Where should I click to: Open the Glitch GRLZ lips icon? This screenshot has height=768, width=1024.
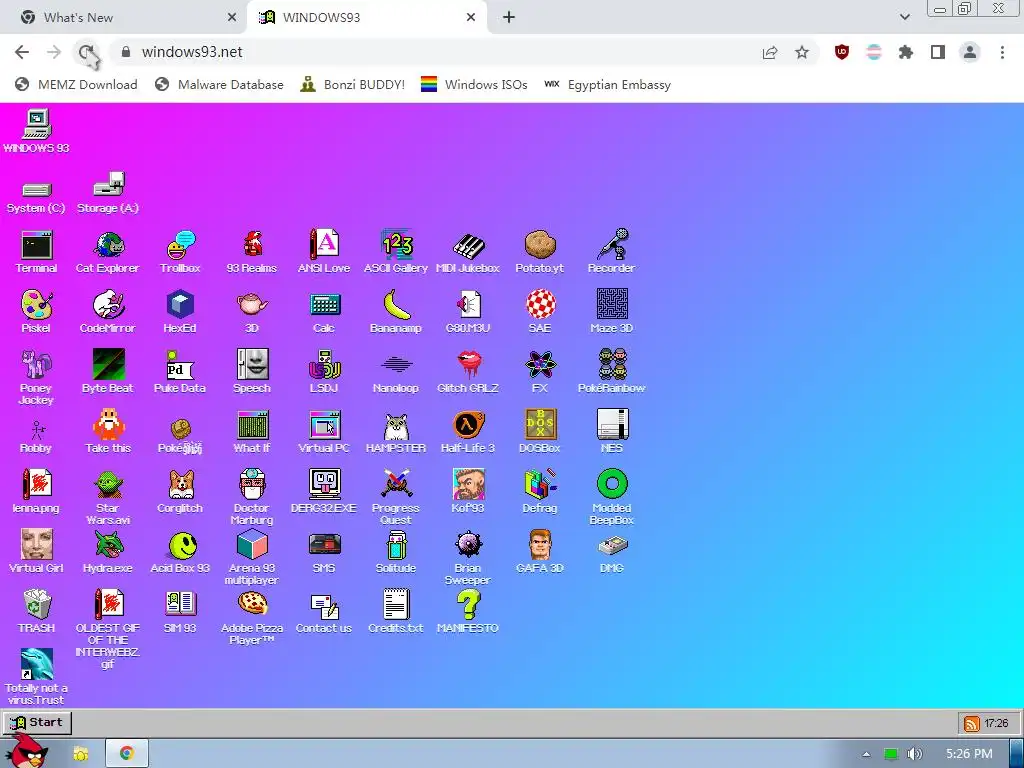tap(468, 372)
